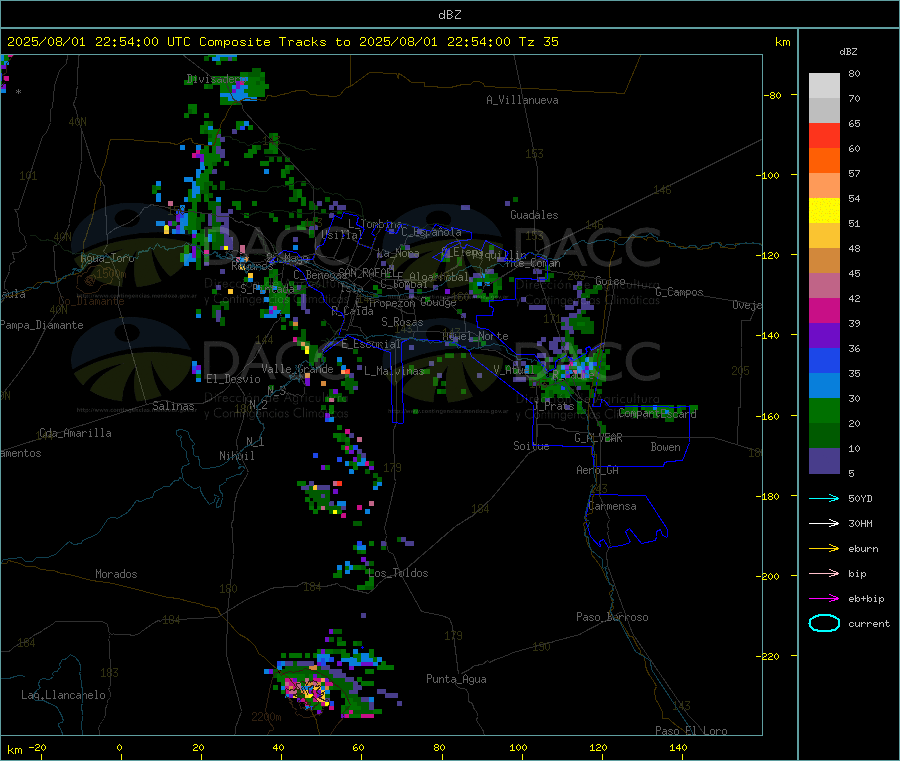Screen dimensions: 900x761
Task: Click the 'Nihuil' map label
Action: (236, 456)
